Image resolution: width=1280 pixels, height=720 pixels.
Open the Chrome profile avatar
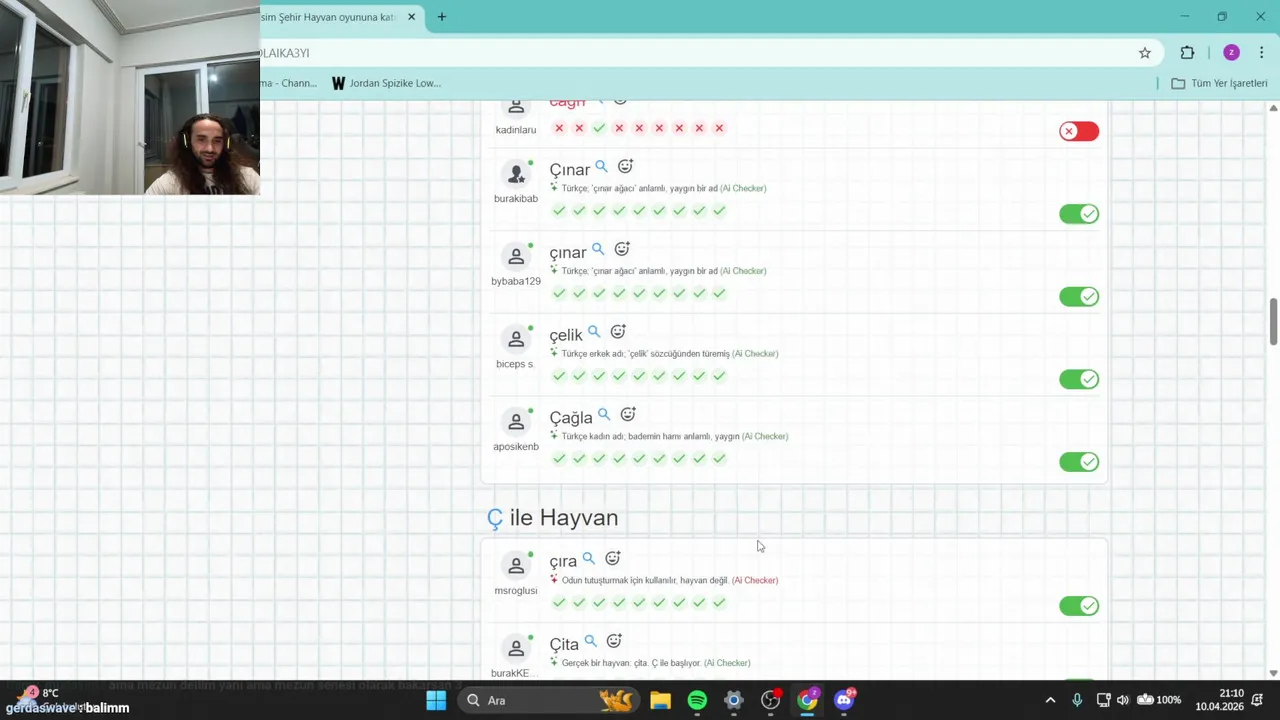[1231, 53]
